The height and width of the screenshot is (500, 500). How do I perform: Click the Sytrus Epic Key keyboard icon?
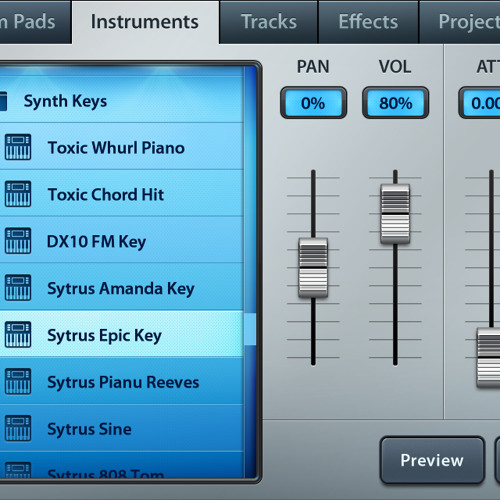click(x=18, y=335)
